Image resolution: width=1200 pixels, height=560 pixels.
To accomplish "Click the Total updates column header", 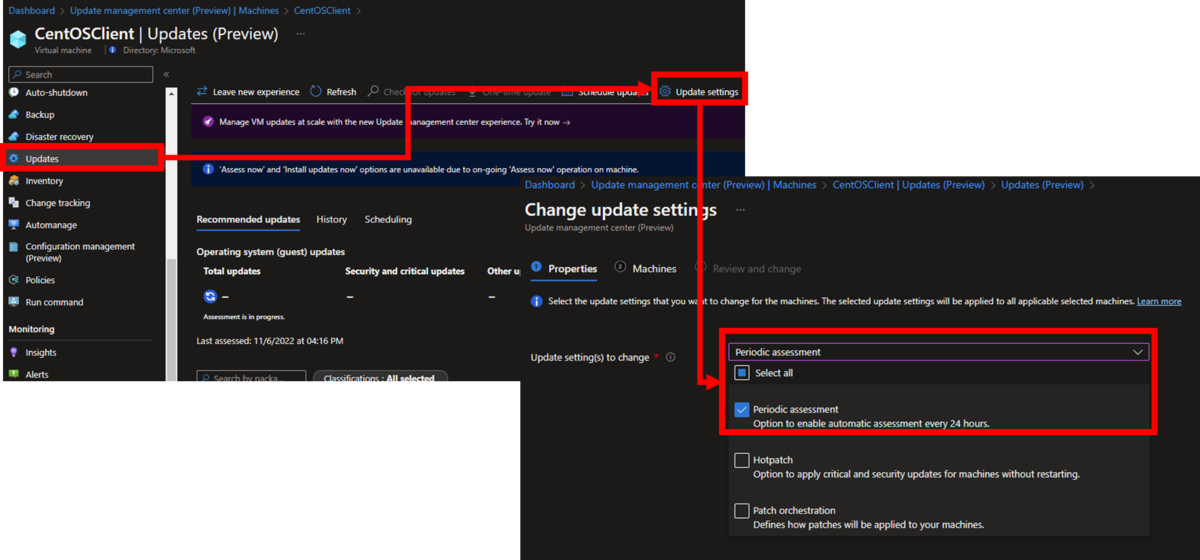I will (232, 271).
